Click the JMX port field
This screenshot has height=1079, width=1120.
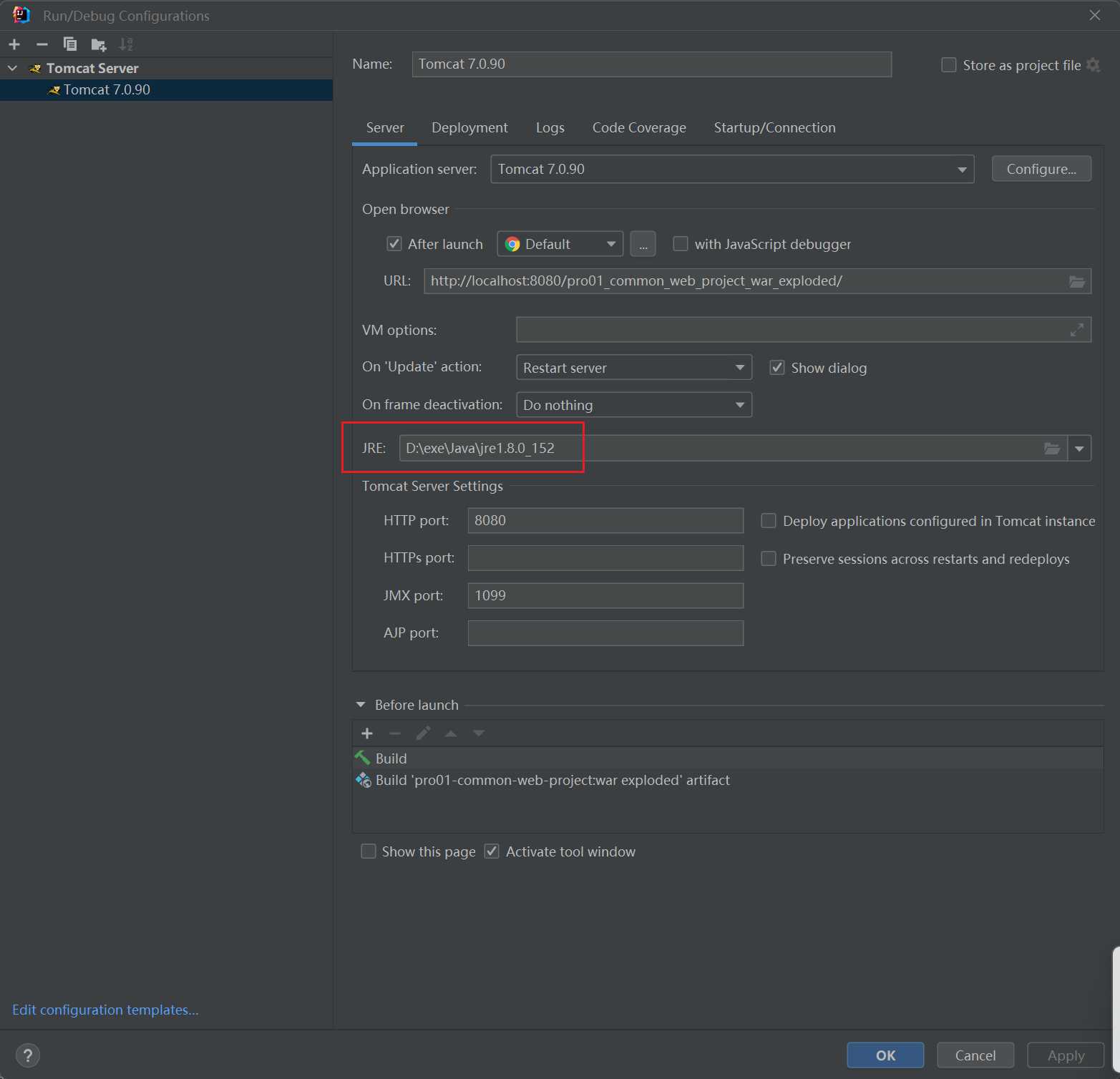(605, 595)
